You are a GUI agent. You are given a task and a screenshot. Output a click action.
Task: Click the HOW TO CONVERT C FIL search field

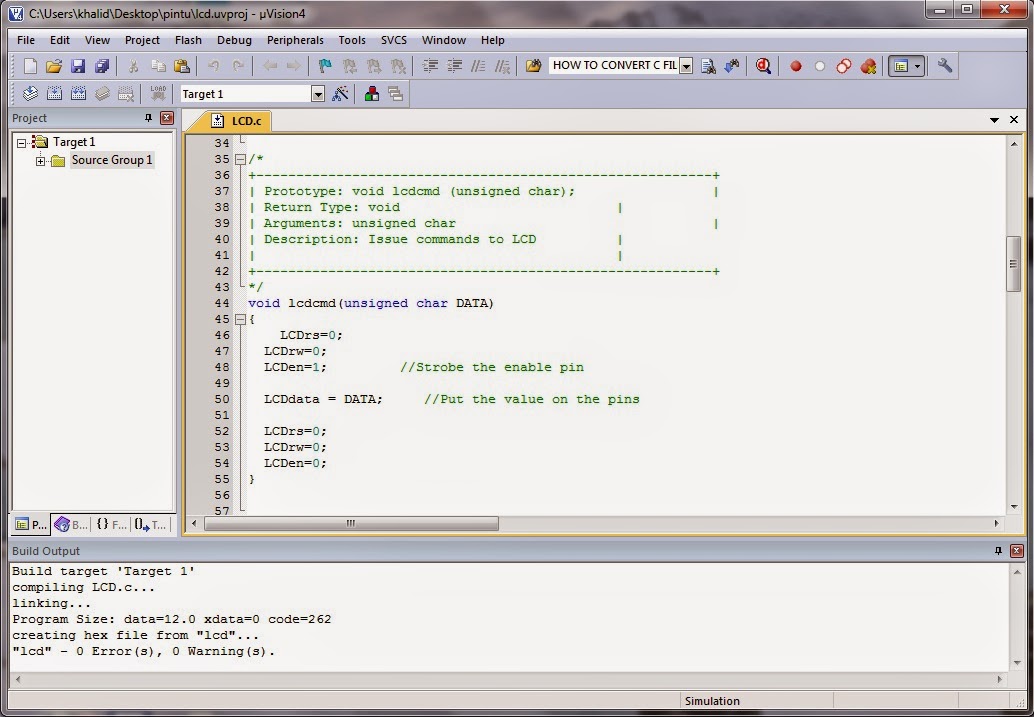coord(615,66)
